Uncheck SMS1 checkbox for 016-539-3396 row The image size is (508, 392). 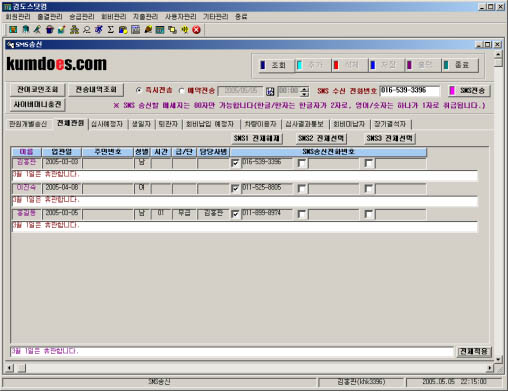pos(235,163)
